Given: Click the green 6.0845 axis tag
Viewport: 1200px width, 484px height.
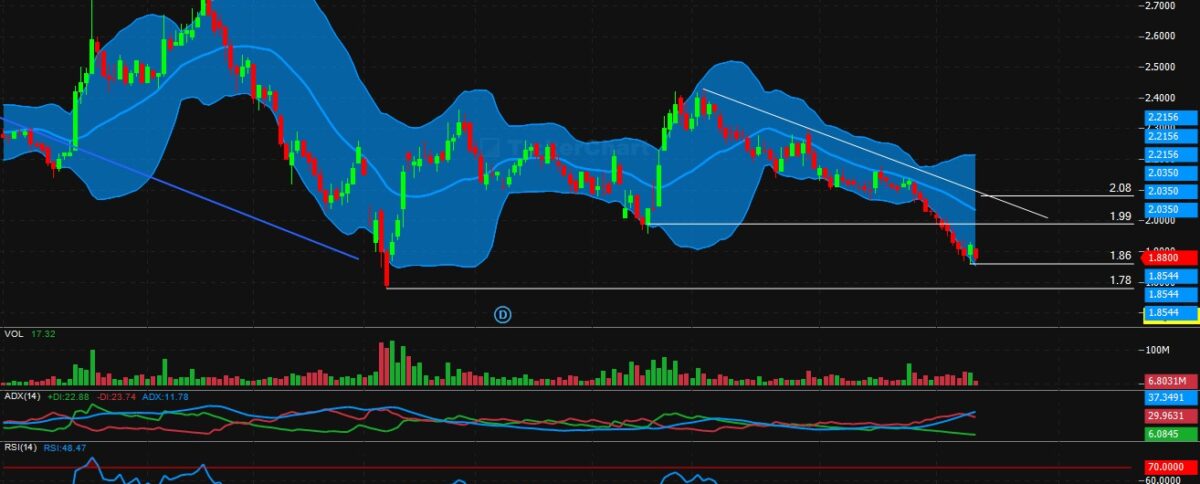Looking at the screenshot, I should tap(1167, 434).
